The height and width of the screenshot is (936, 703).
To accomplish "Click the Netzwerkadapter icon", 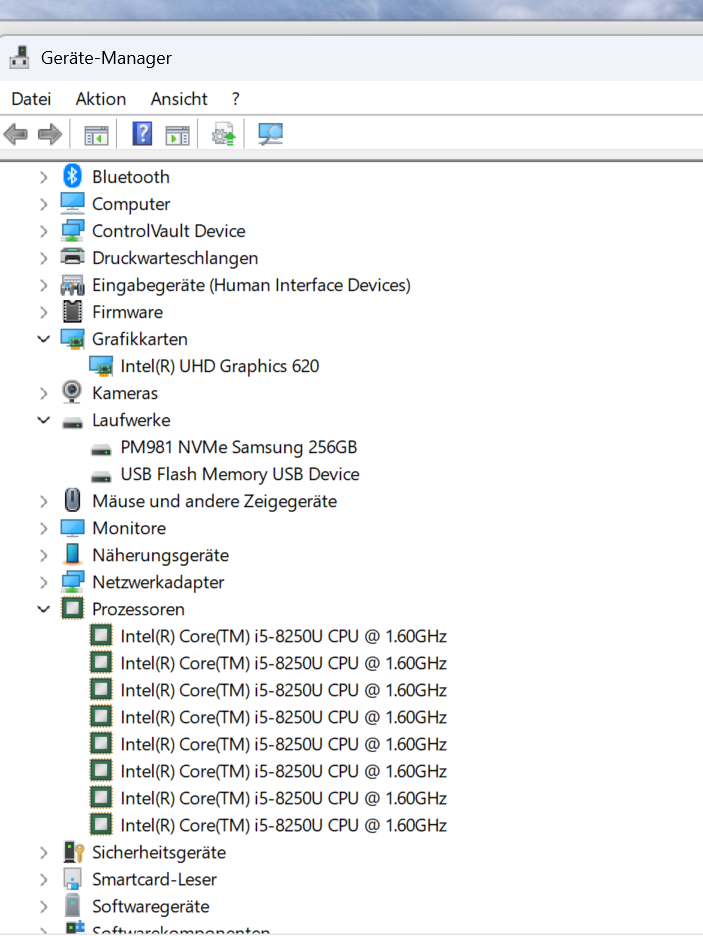I will click(x=72, y=581).
